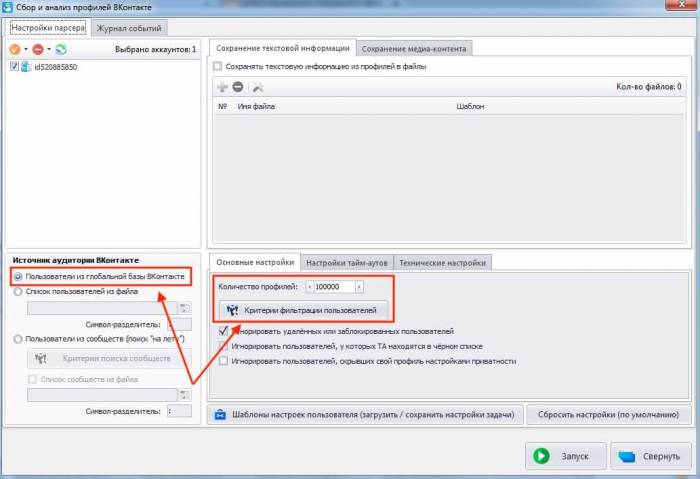The width and height of the screenshot is (700, 479).
Task: Click the id520885850 account avatar icon
Action: coord(26,67)
